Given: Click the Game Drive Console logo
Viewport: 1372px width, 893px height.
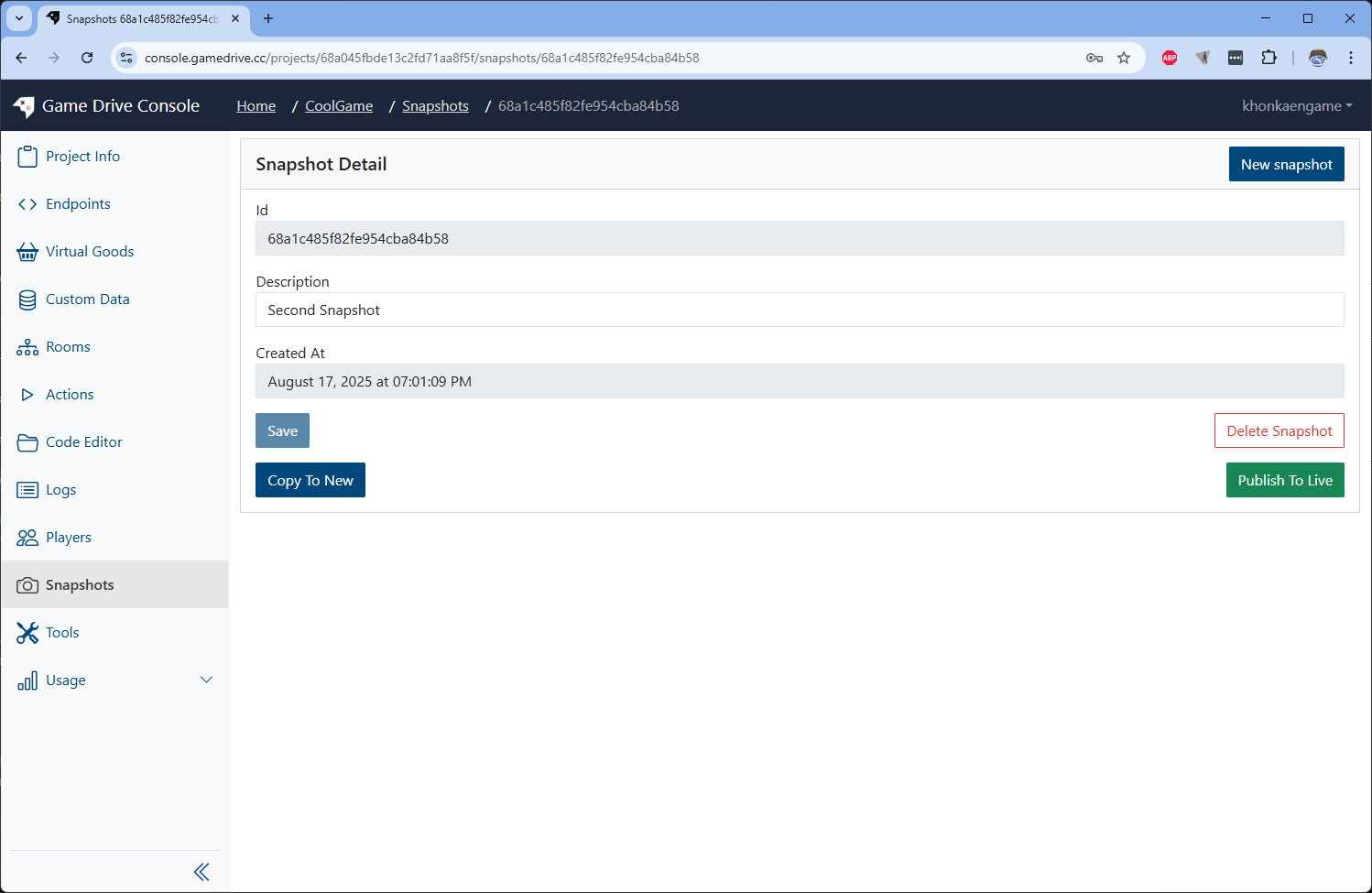Looking at the screenshot, I should pyautogui.click(x=106, y=105).
